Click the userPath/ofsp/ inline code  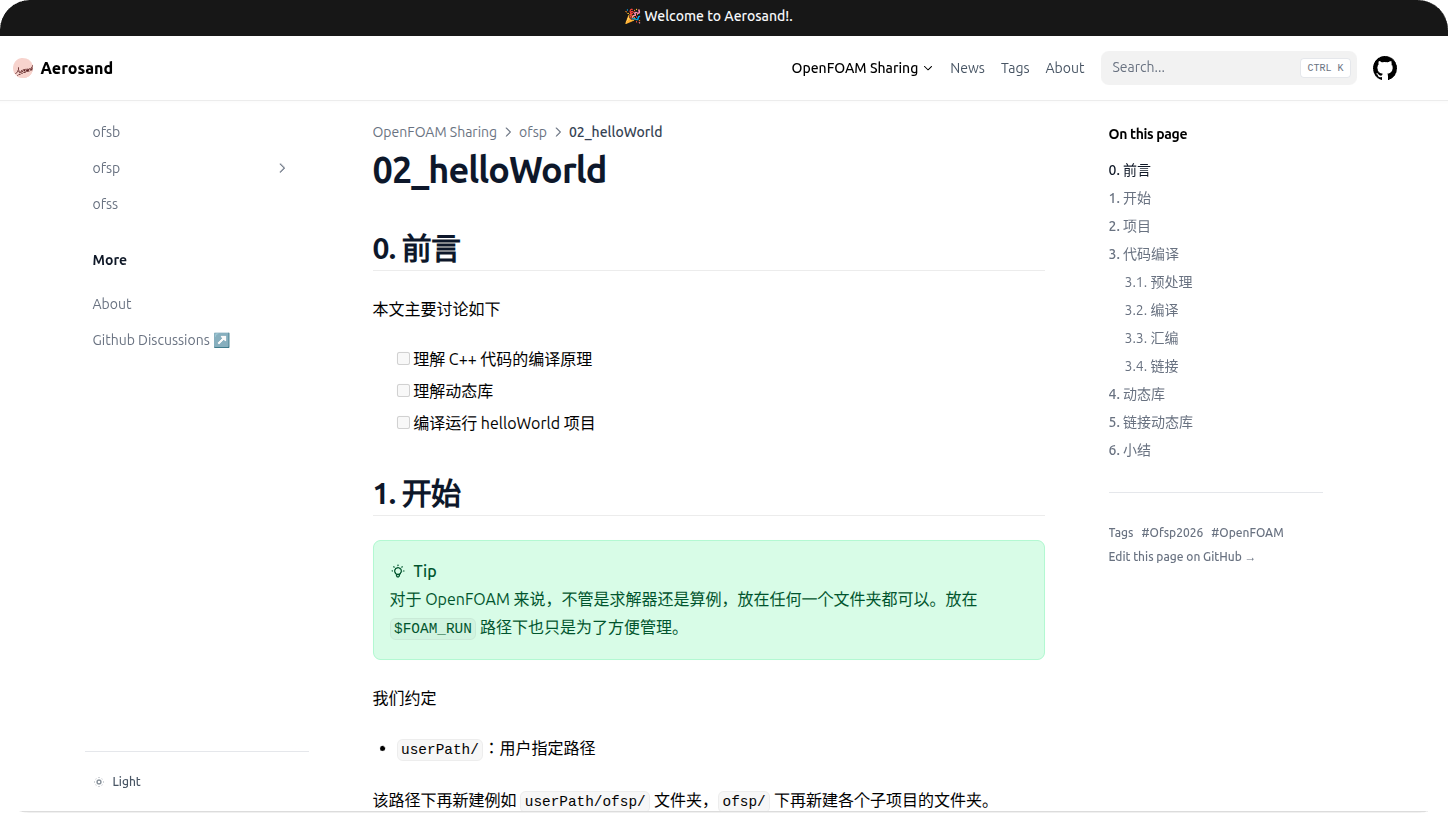point(585,801)
